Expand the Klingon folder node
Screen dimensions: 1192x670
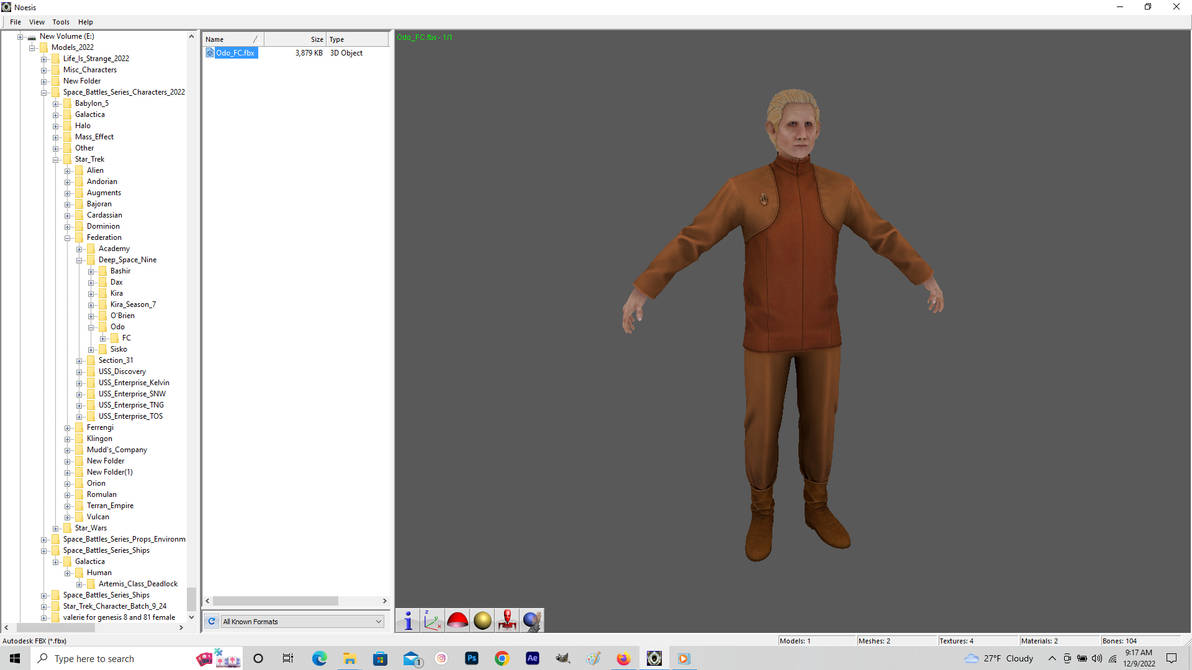pos(68,439)
